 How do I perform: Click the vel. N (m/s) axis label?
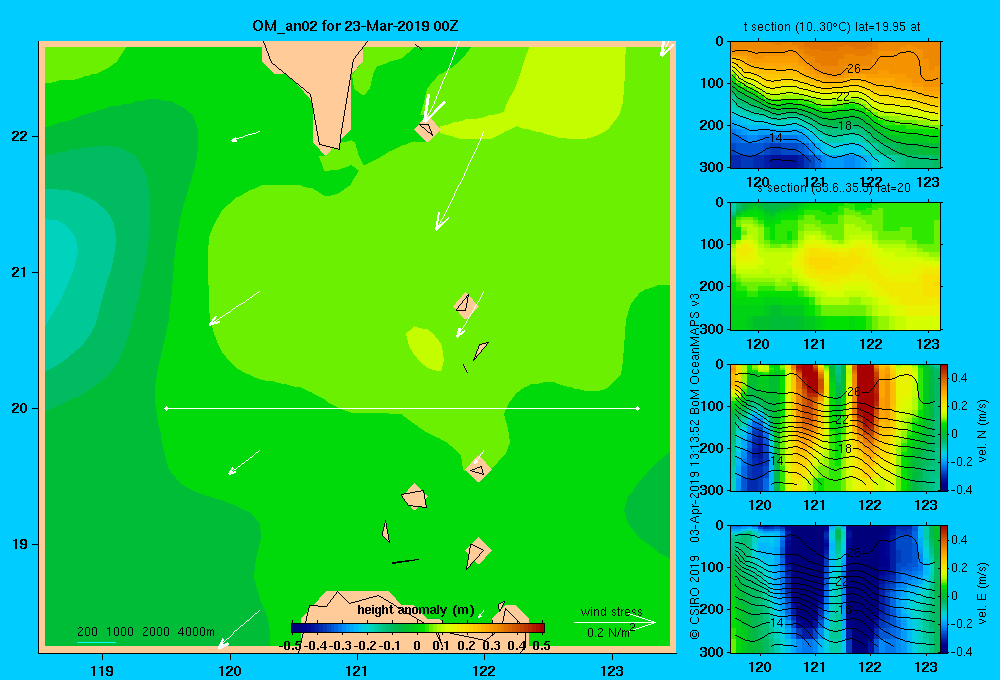click(982, 431)
